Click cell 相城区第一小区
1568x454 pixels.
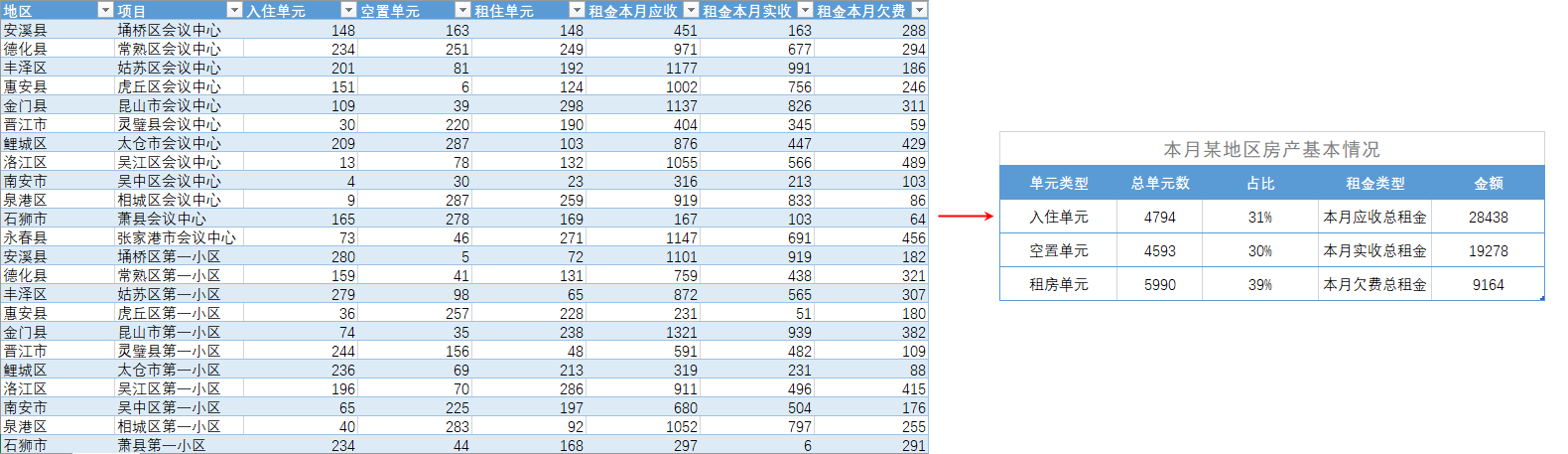179,426
